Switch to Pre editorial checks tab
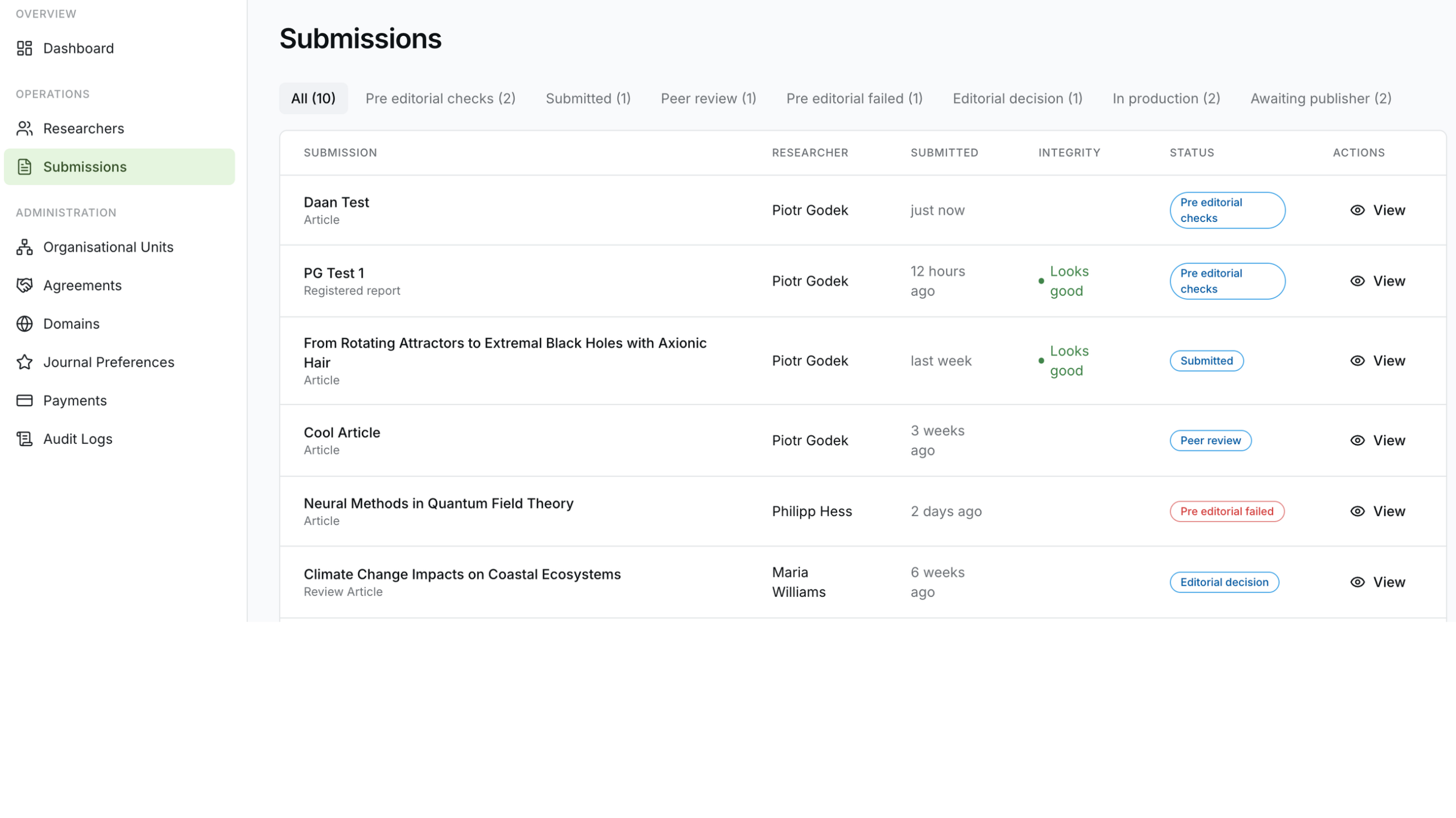Viewport: 1456px width, 818px height. pos(440,98)
